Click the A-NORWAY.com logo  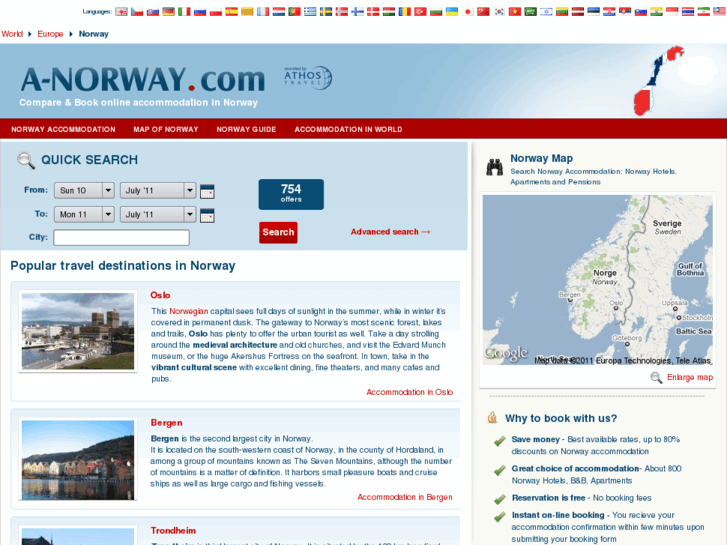tap(143, 79)
